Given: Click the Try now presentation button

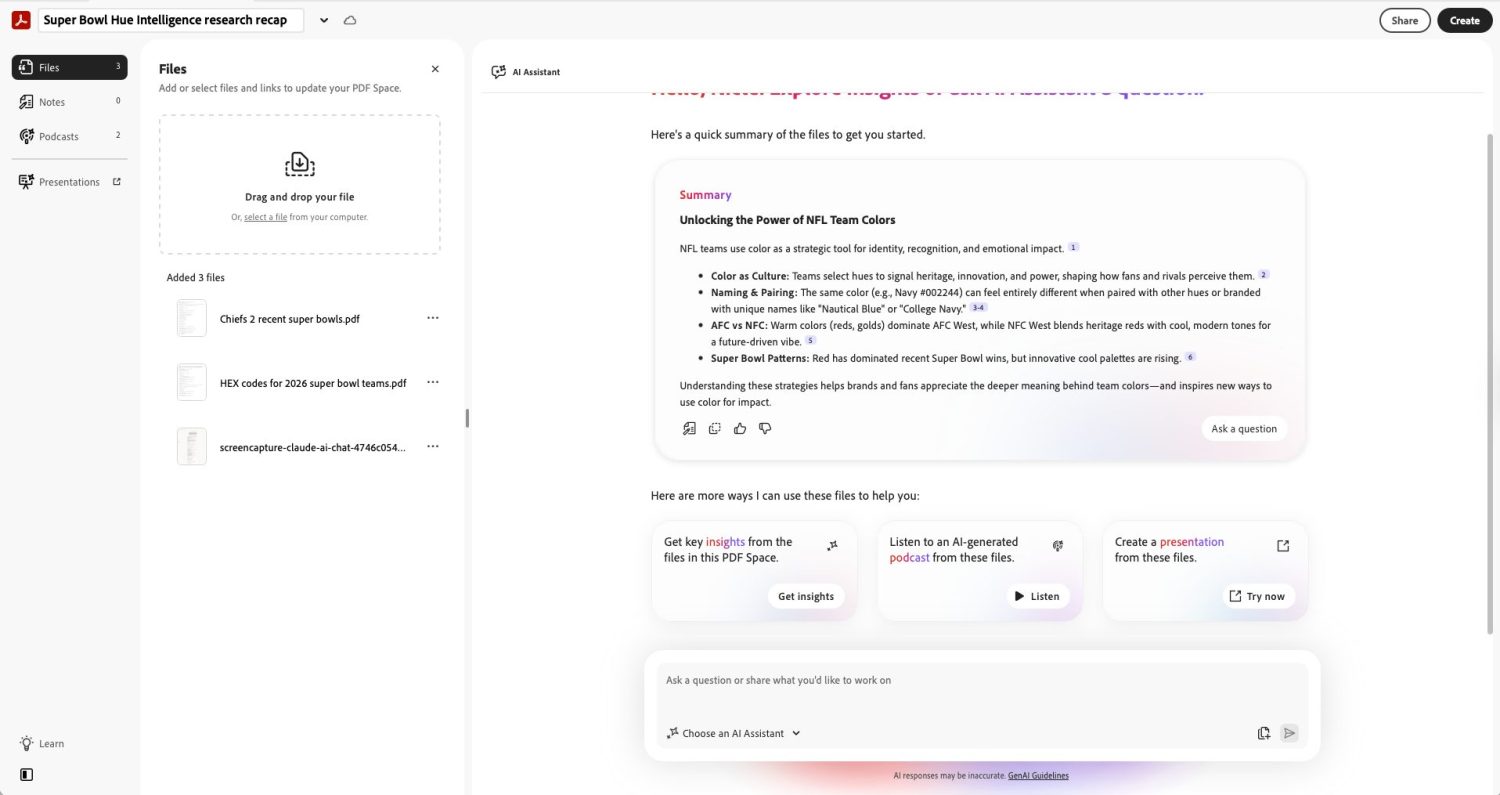Looking at the screenshot, I should click(1257, 596).
